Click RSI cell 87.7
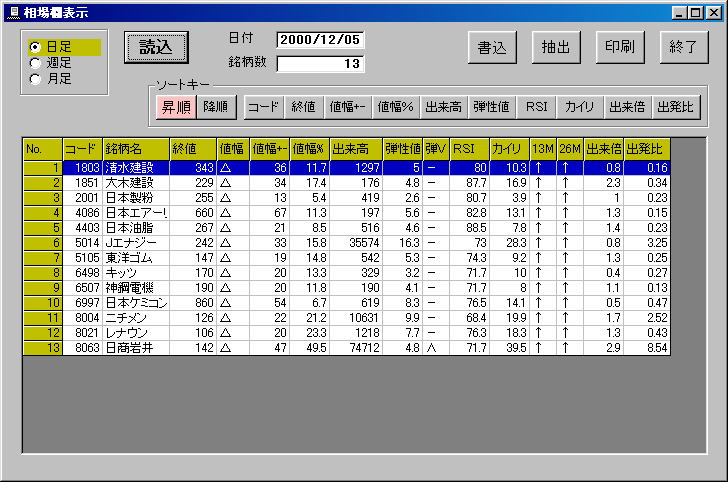 point(469,183)
